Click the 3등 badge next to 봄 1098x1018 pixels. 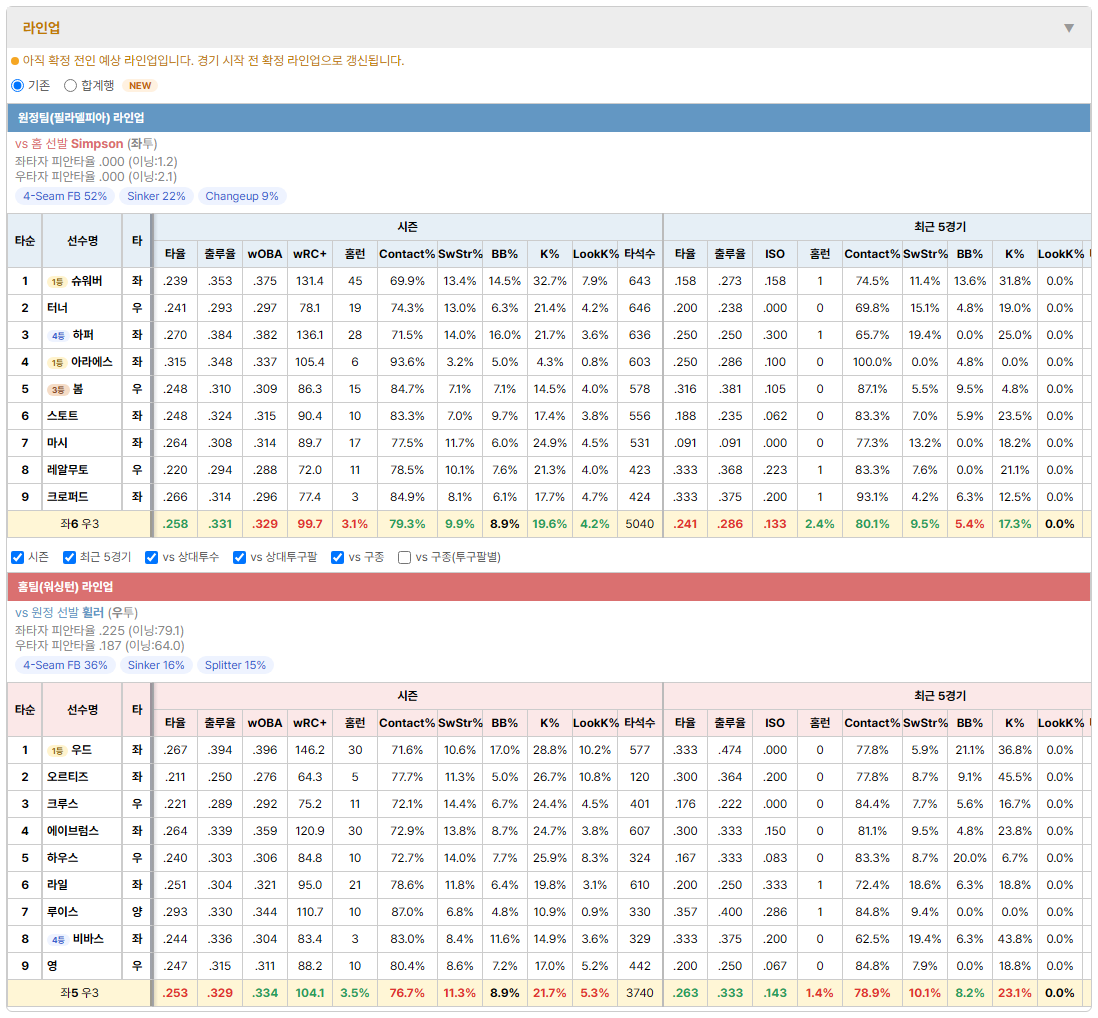(x=58, y=389)
